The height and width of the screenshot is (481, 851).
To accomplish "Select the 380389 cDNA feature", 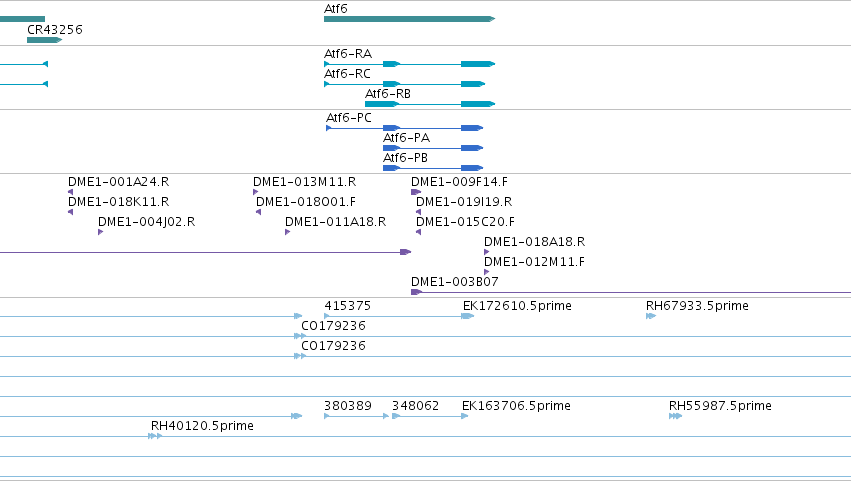I will coord(357,416).
